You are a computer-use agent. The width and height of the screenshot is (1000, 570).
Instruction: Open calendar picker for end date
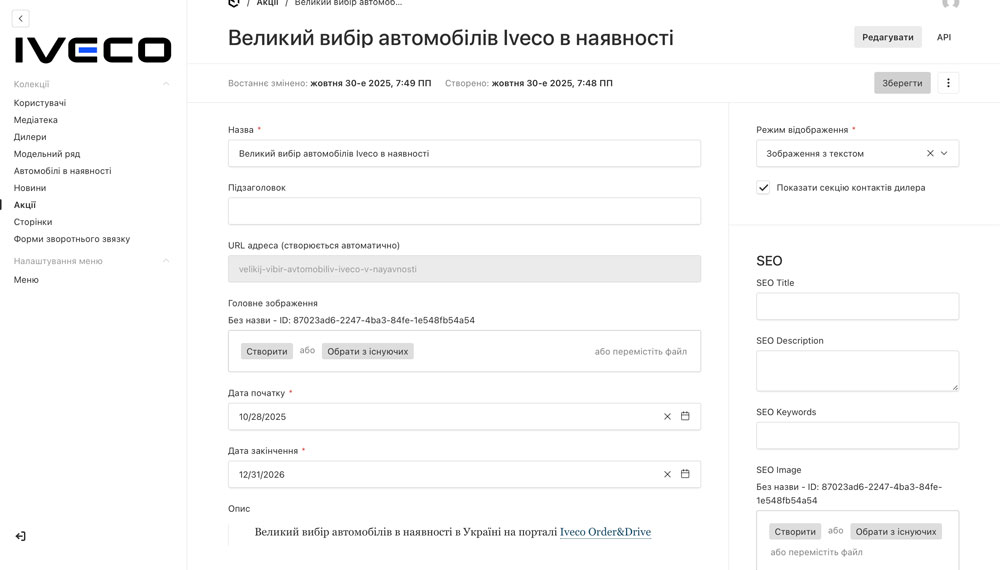tap(685, 475)
